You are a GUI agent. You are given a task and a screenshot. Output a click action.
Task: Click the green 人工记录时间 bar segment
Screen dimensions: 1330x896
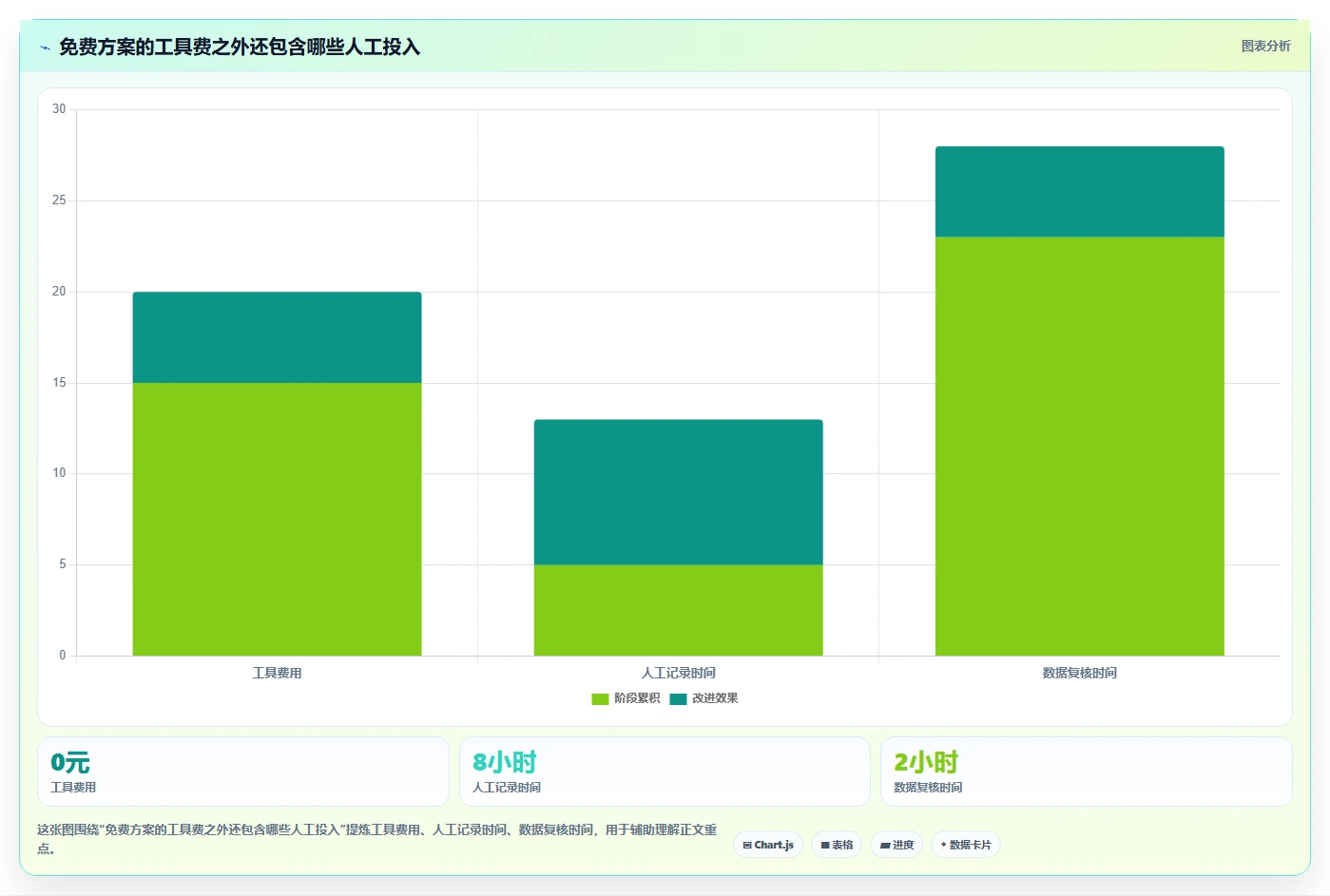pos(678,610)
